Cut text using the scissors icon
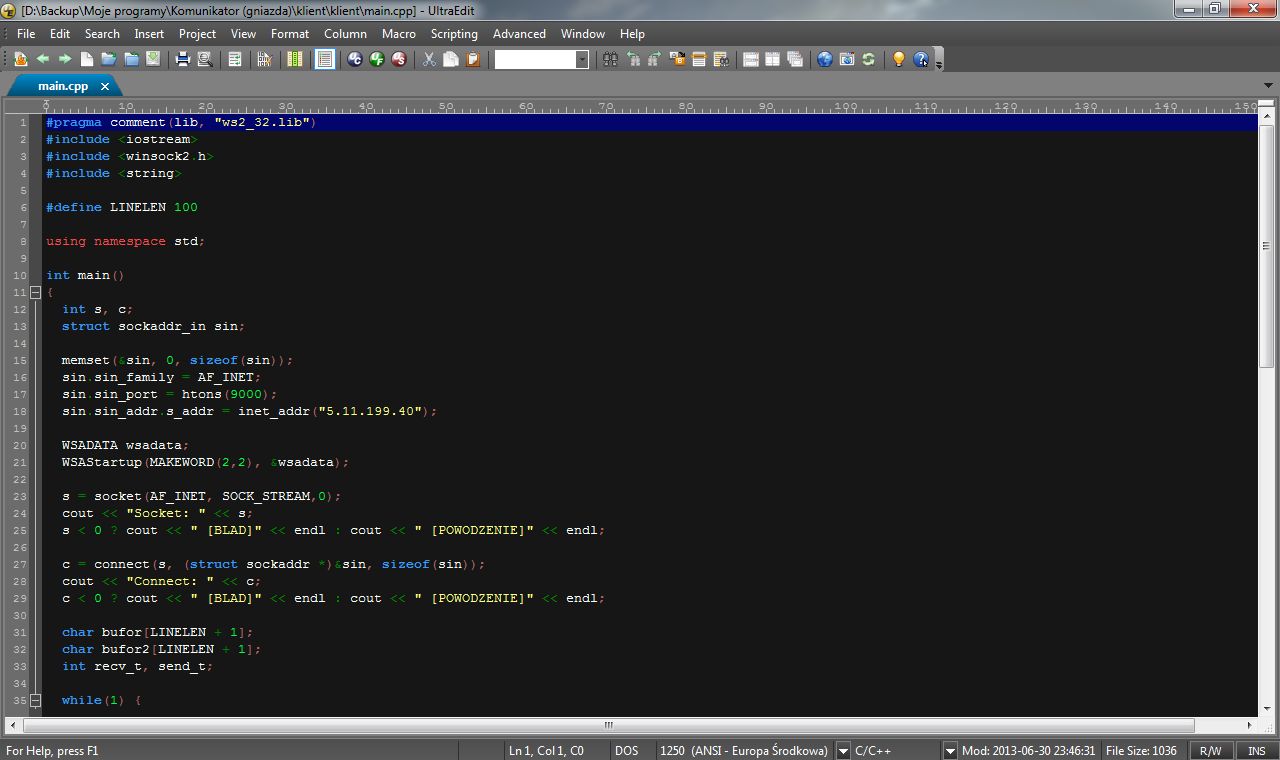The width and height of the screenshot is (1280, 760). pos(428,59)
